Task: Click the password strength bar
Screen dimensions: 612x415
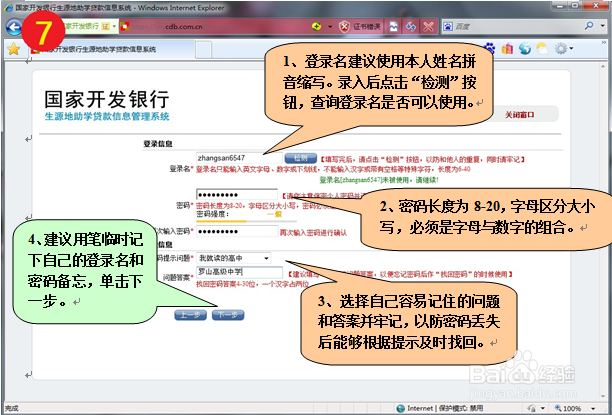Action: [246, 221]
